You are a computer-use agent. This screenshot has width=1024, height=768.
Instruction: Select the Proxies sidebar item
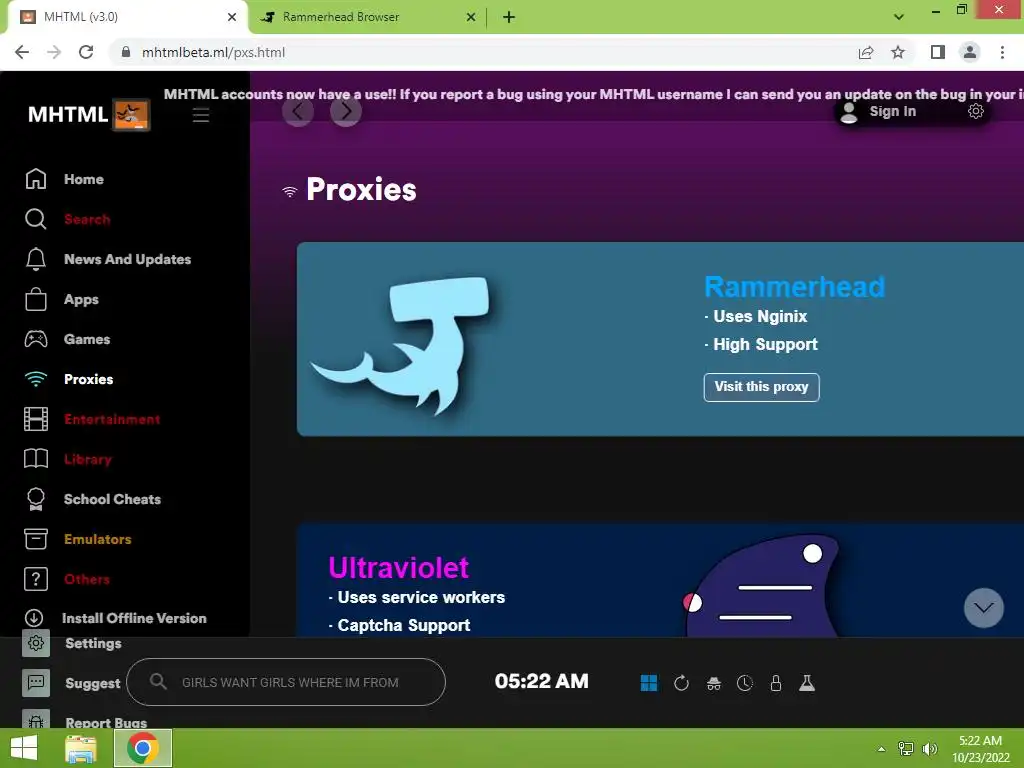click(69, 379)
